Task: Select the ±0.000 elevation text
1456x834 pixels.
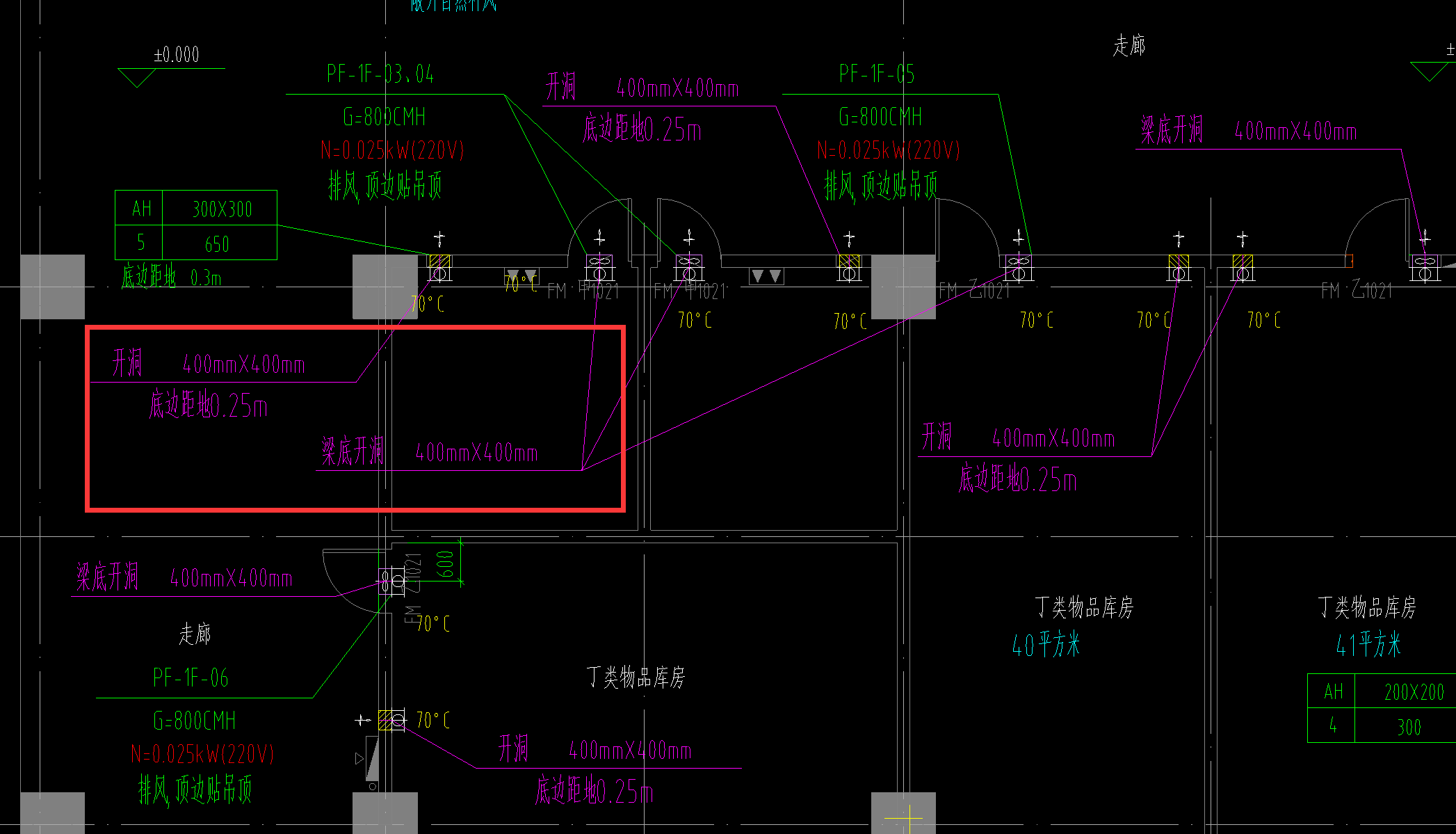Action: click(177, 54)
